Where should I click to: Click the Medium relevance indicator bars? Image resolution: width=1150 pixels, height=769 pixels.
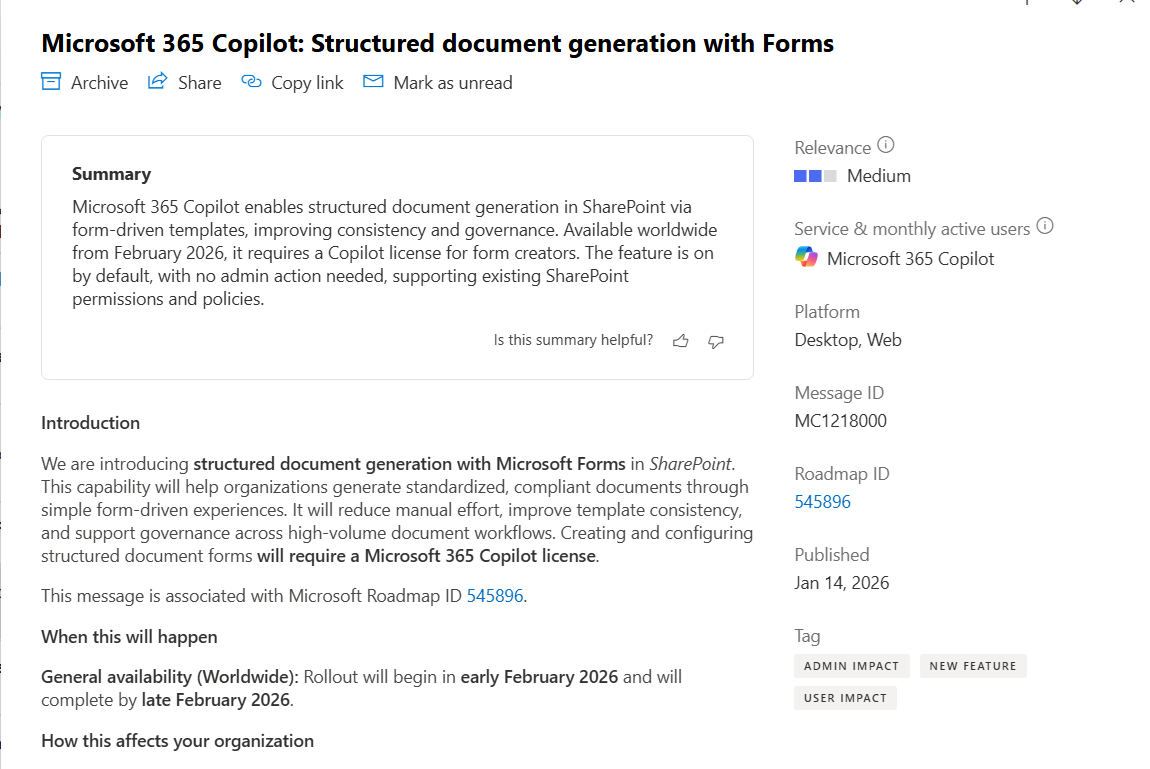(x=815, y=176)
